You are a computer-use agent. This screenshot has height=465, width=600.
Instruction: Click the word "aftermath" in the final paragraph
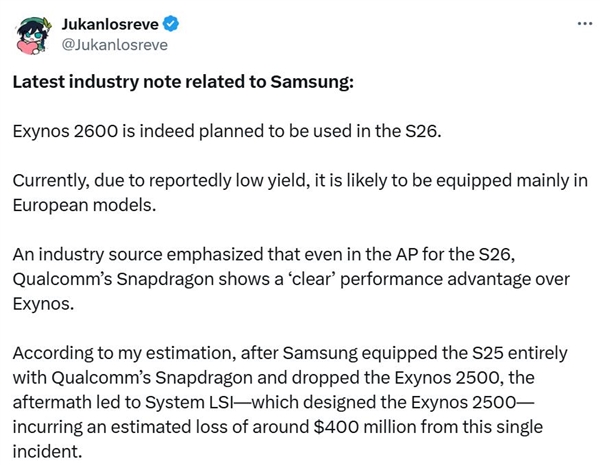52,402
